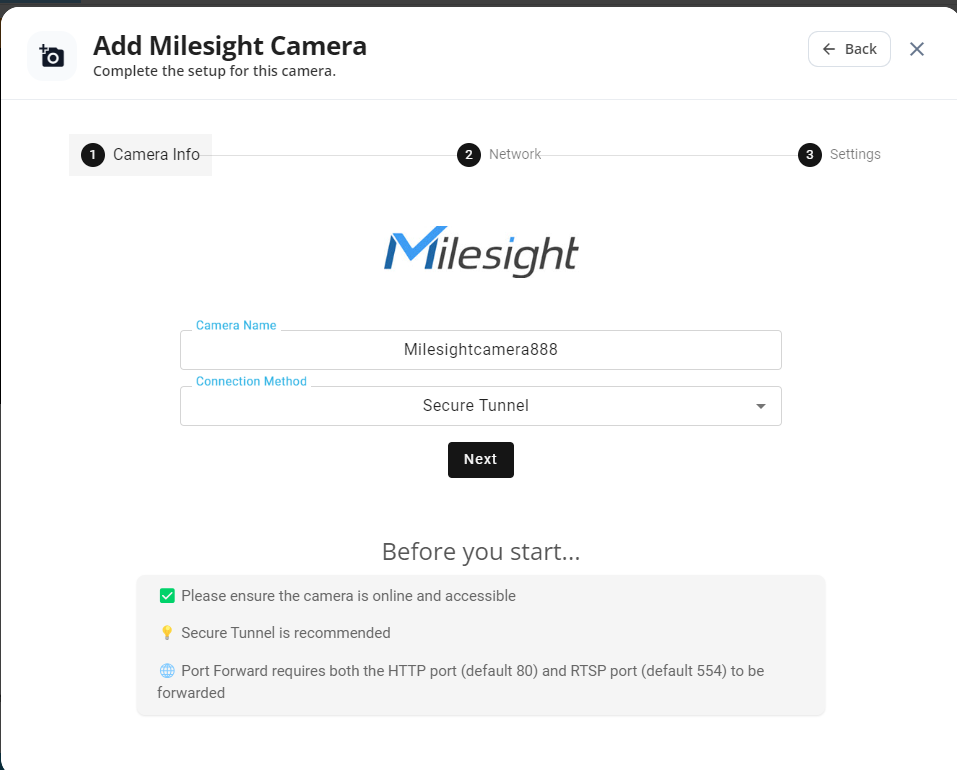Close the Add Milesight Camera dialog

pyautogui.click(x=917, y=49)
